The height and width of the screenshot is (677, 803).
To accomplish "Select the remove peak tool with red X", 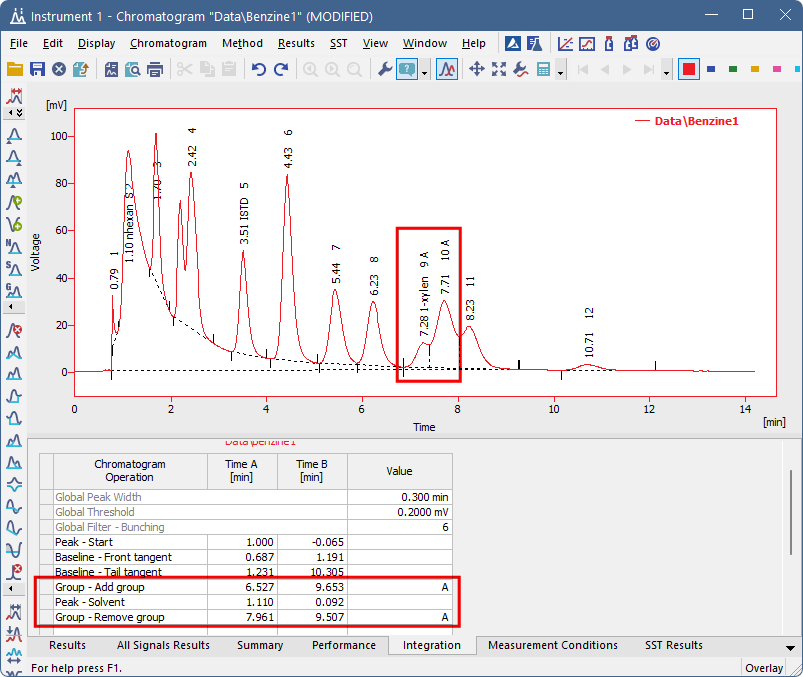I will [14, 330].
